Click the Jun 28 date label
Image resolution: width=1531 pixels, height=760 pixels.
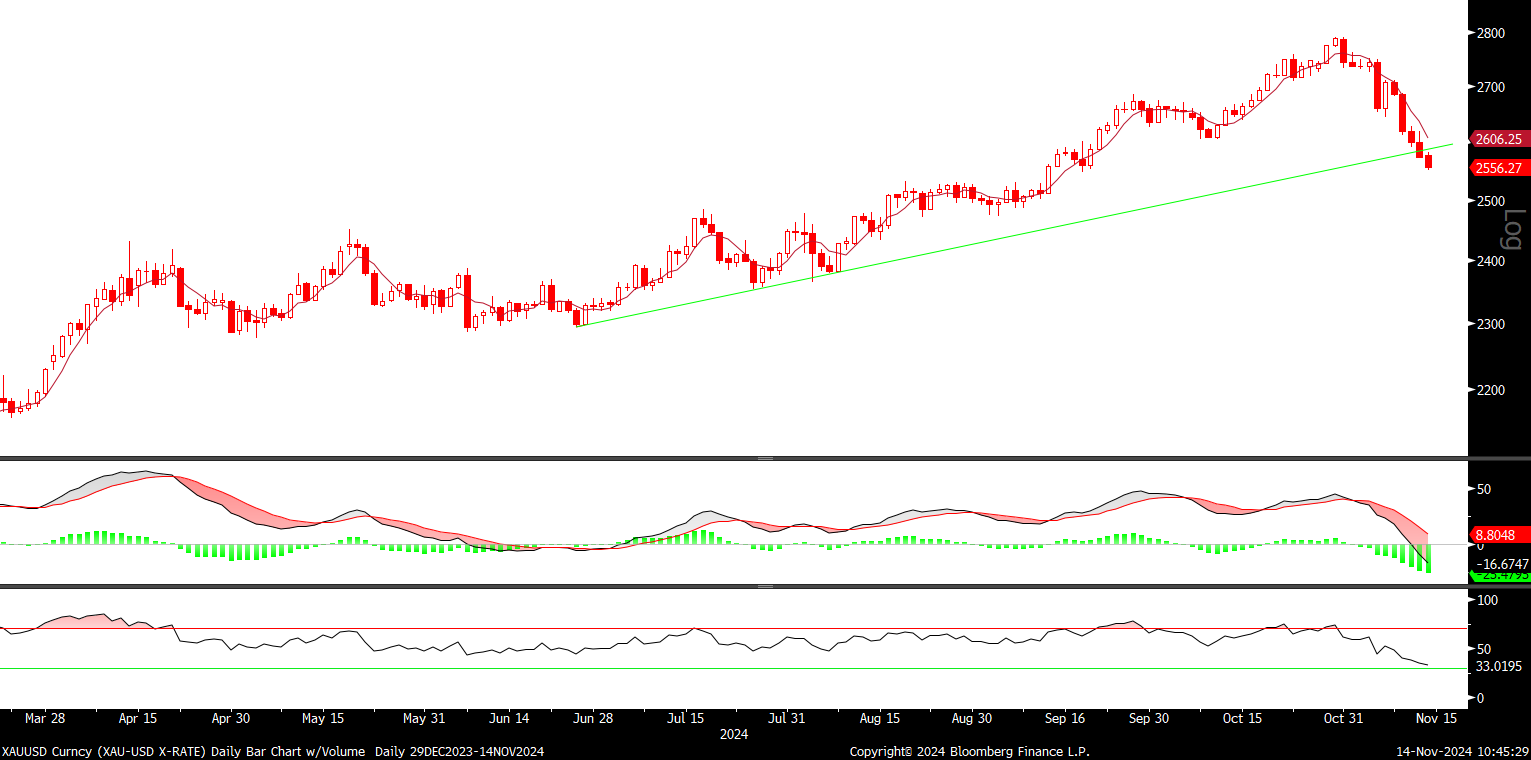(594, 719)
